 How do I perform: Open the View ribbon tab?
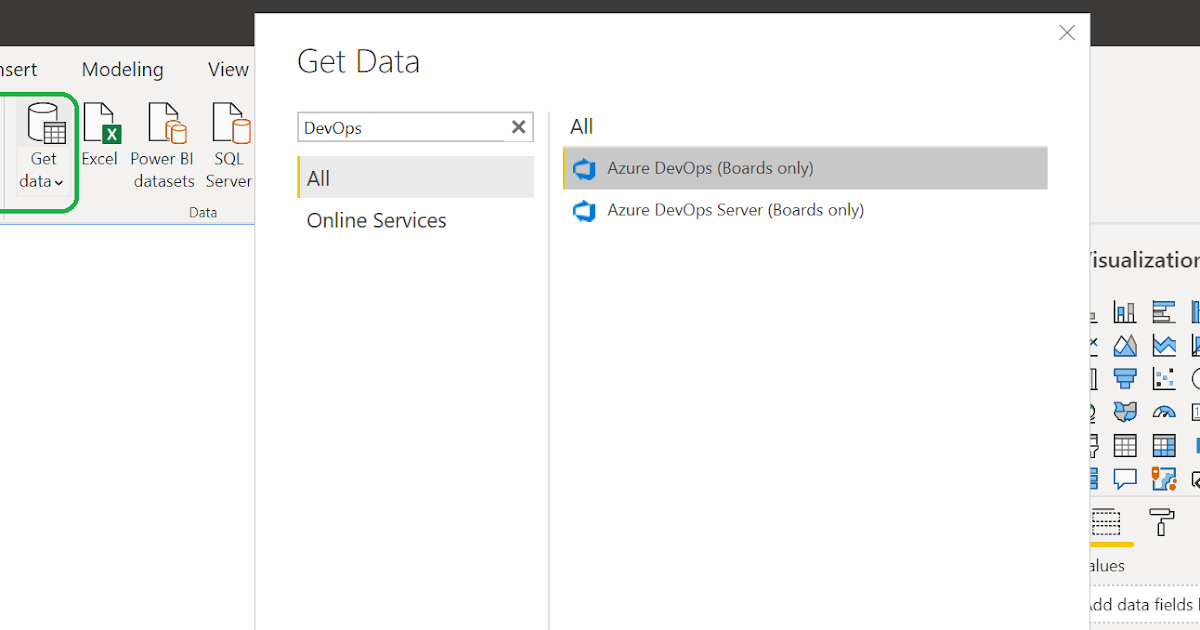coord(227,69)
